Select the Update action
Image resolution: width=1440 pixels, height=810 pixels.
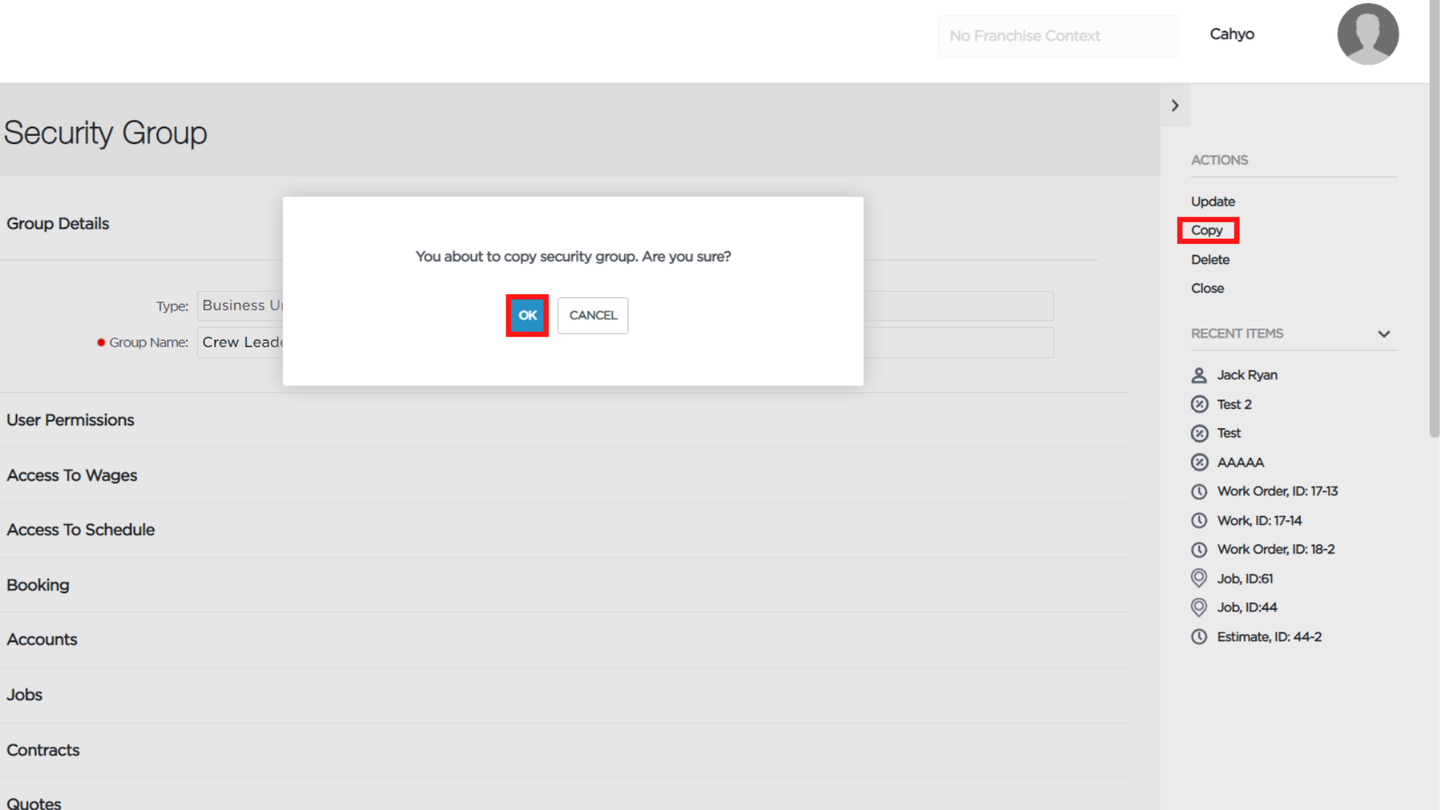[1213, 201]
